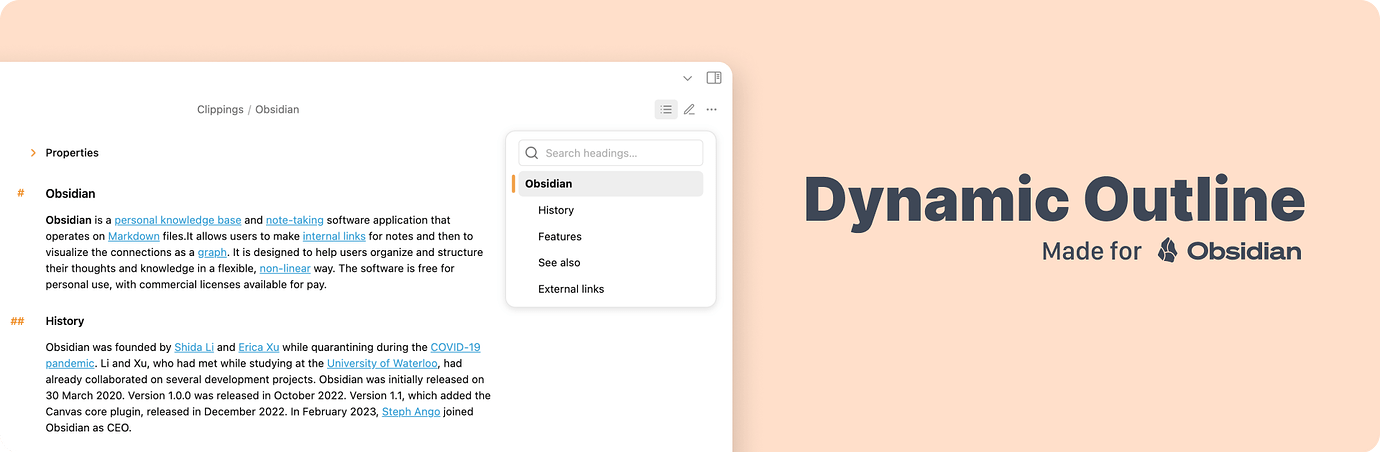The height and width of the screenshot is (452, 1380).
Task: Click the double hash H2 marker
Action: click(18, 321)
